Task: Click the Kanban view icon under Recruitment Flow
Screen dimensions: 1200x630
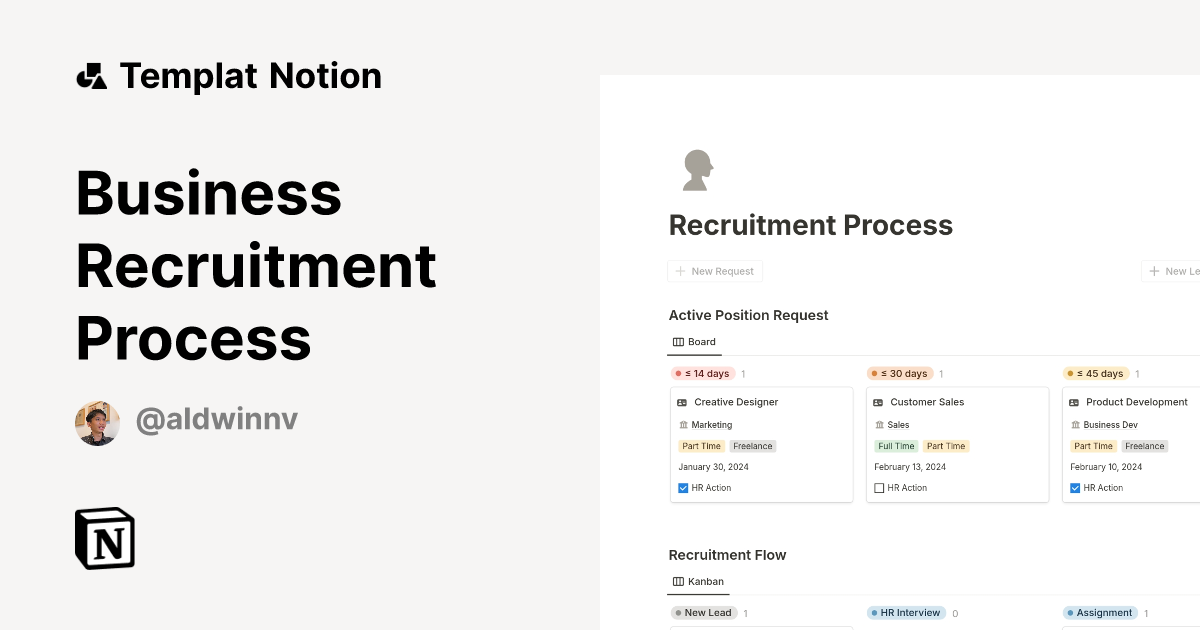Action: 678,581
